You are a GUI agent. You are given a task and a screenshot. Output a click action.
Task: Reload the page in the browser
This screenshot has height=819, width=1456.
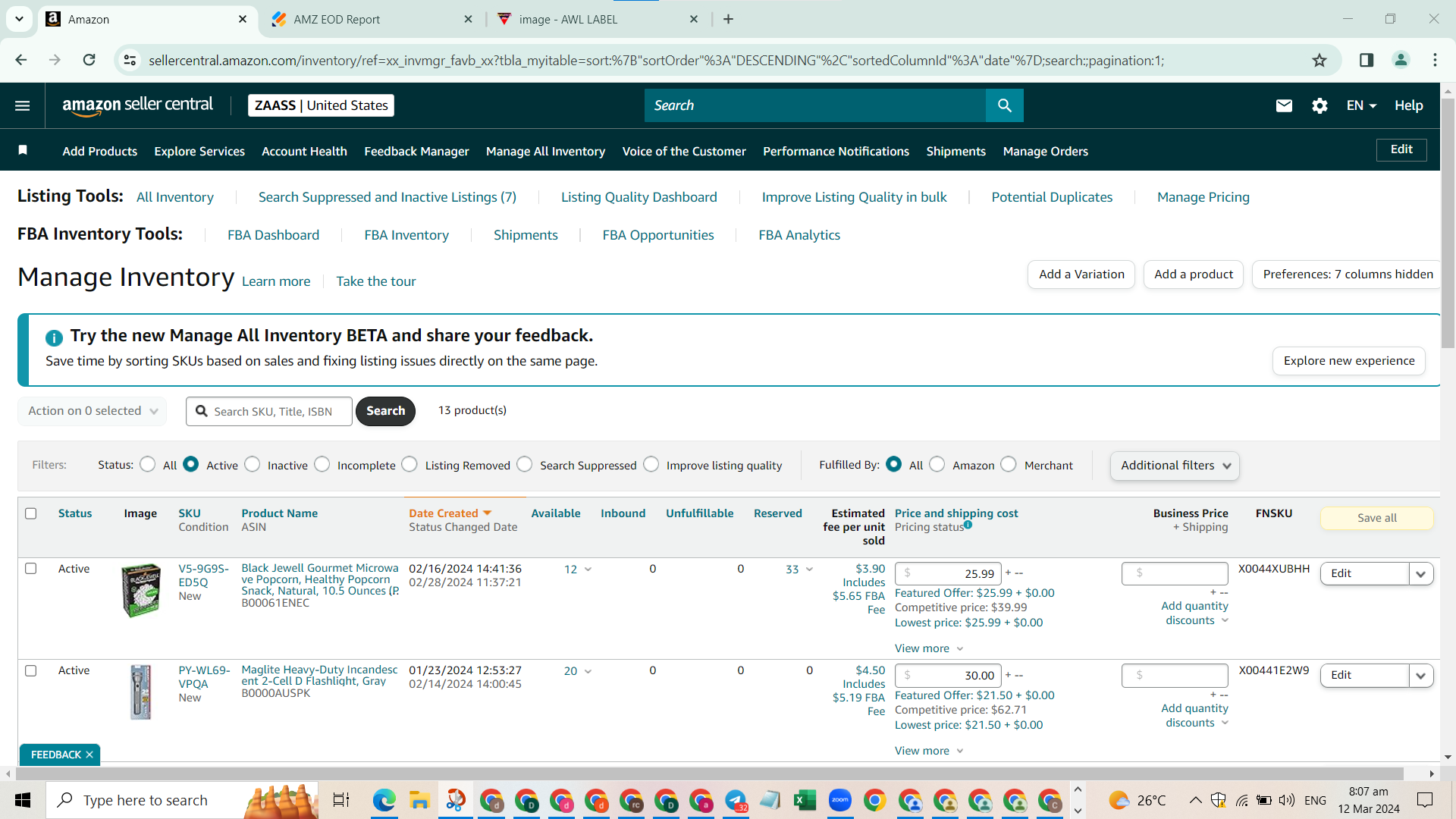point(89,60)
